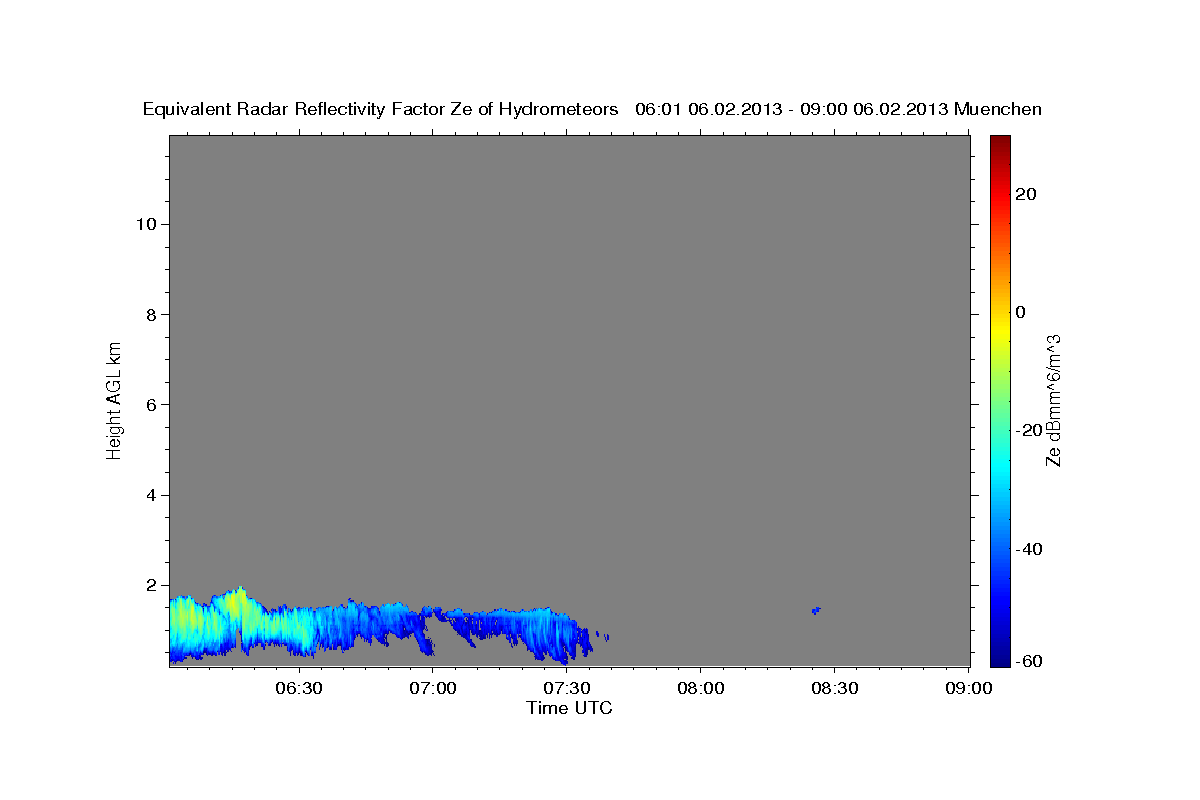
Task: Click the '08:30' time tick label
Action: [x=835, y=689]
